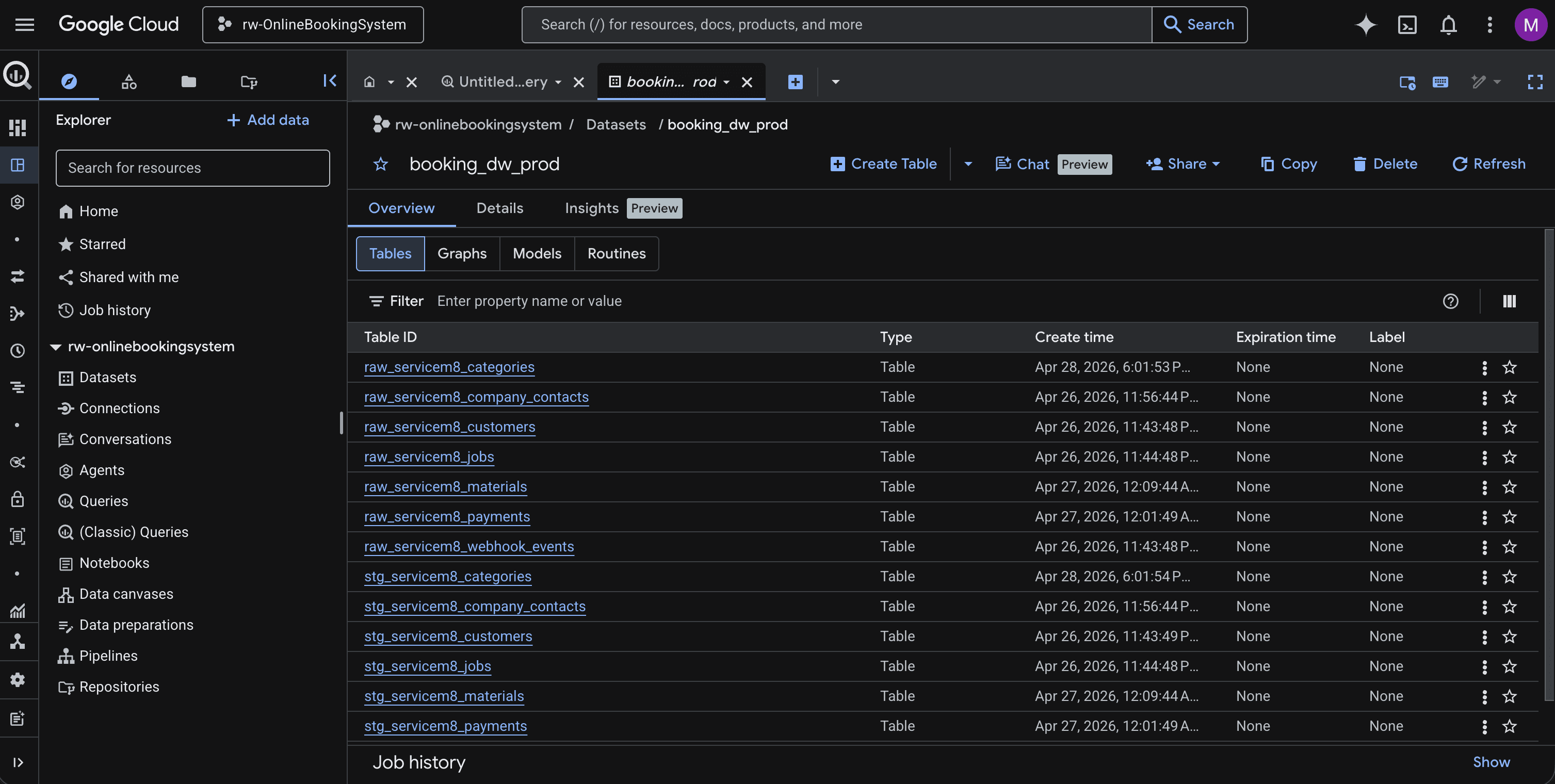This screenshot has height=784, width=1555.
Task: Open the Create Table dropdown arrow
Action: point(968,164)
